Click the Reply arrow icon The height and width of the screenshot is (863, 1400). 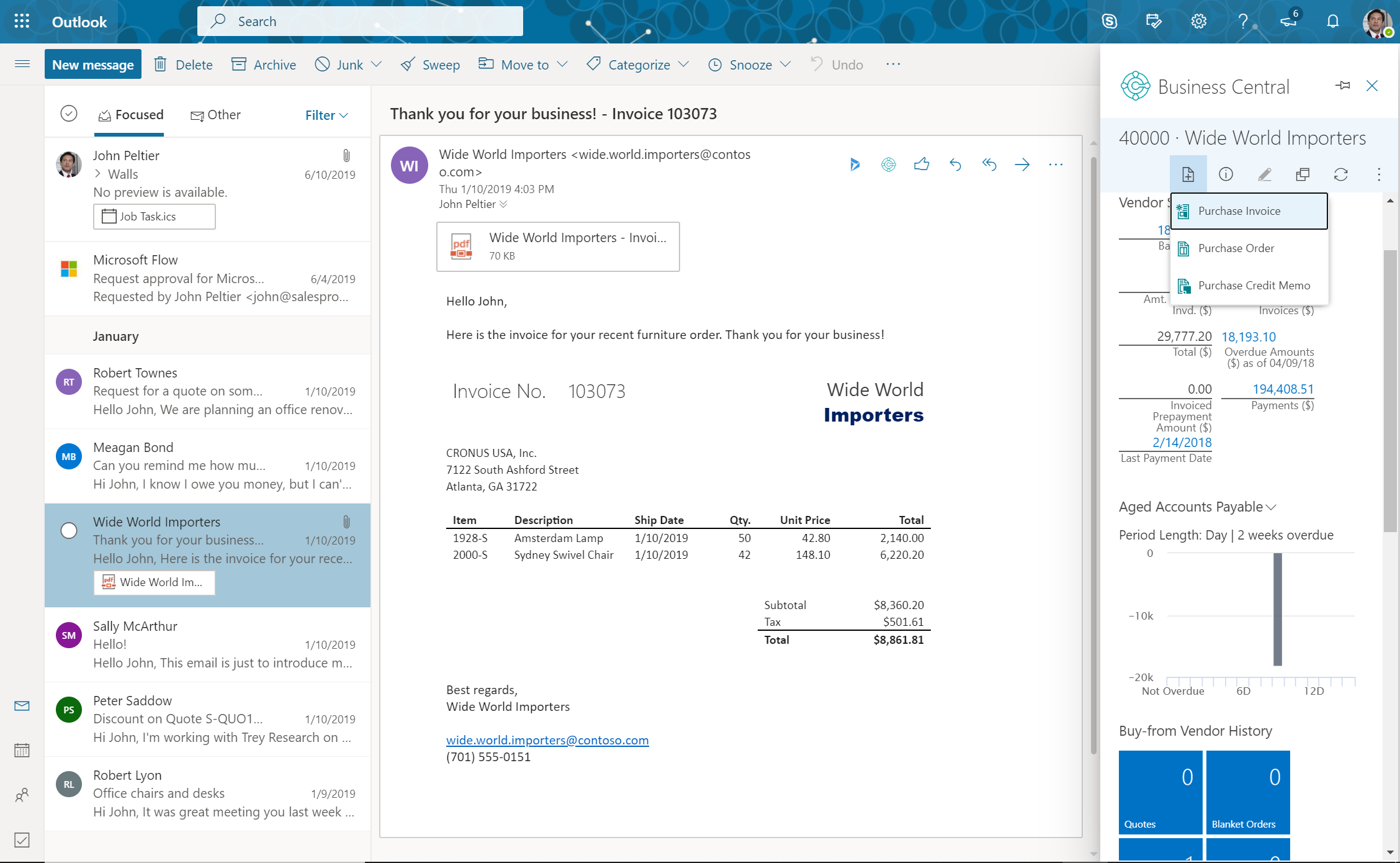point(956,165)
